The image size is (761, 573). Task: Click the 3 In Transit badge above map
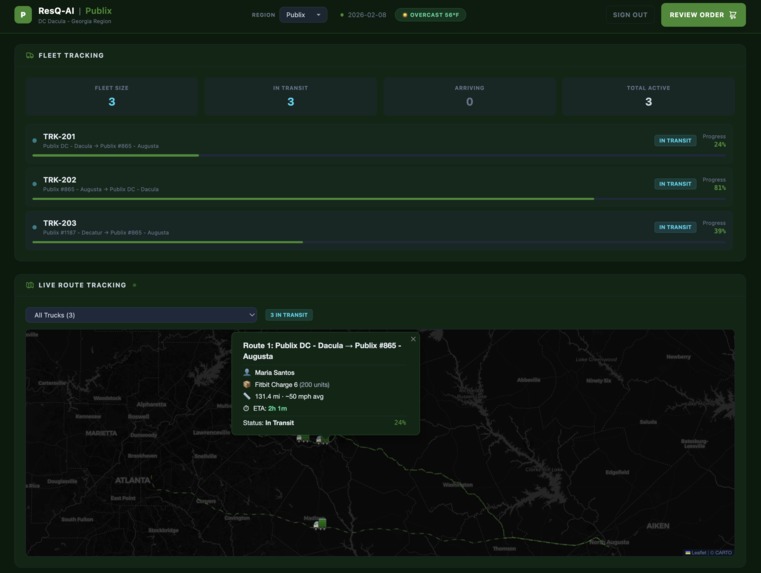click(289, 315)
